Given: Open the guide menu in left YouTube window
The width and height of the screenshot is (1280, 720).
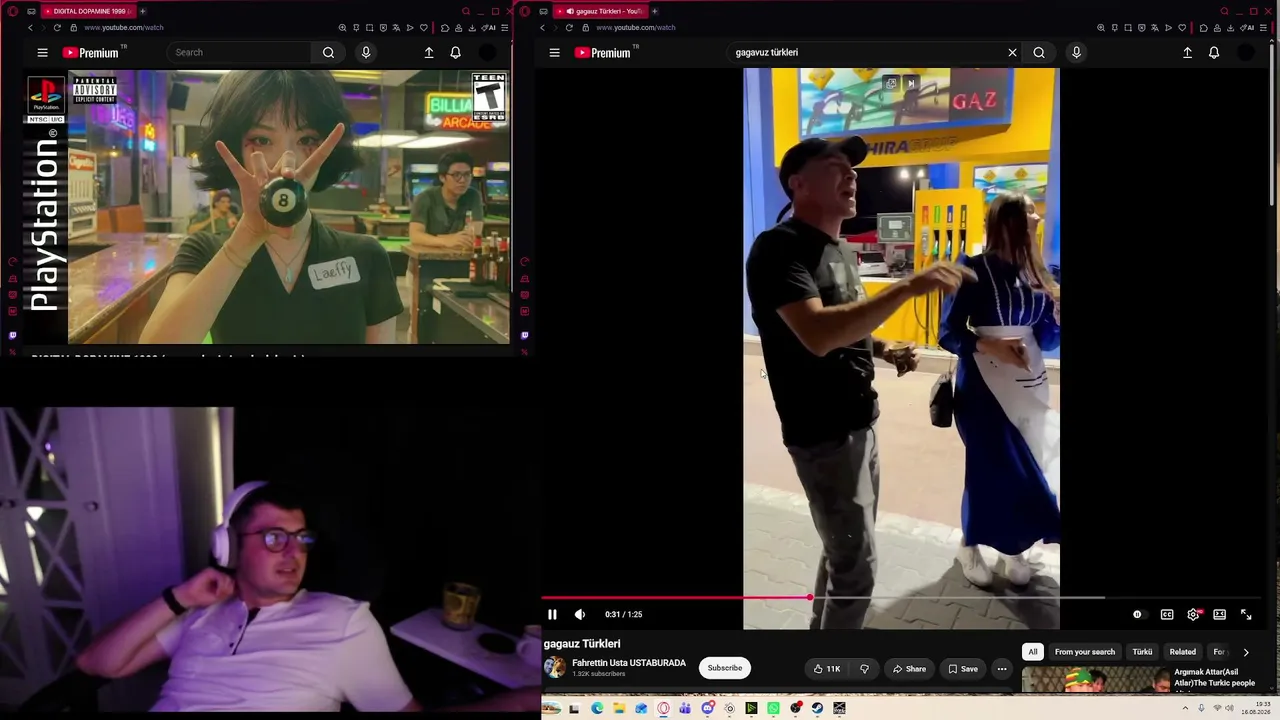Looking at the screenshot, I should pyautogui.click(x=42, y=53).
